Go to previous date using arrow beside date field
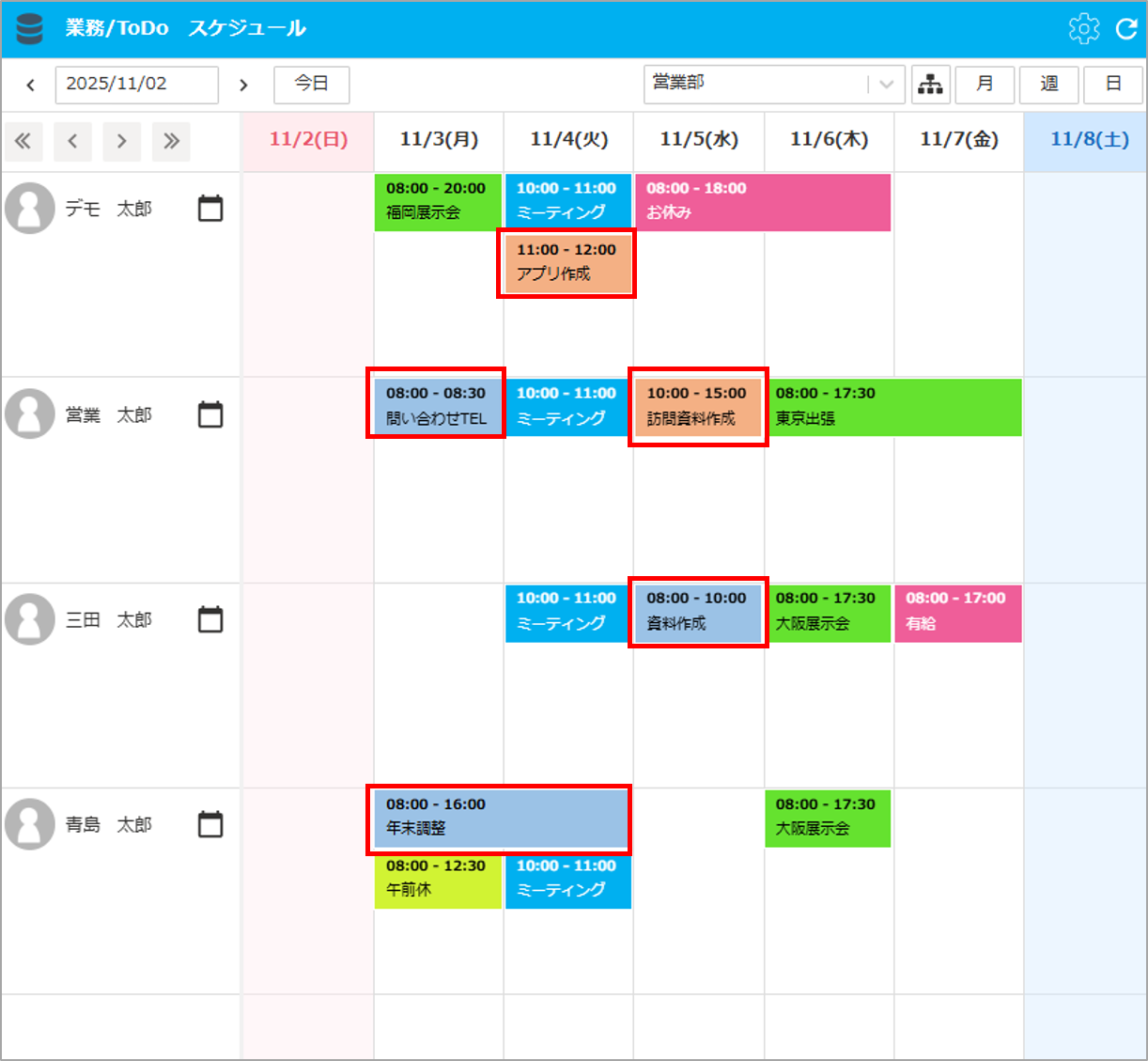Image resolution: width=1148 pixels, height=1061 pixels. coord(31,85)
